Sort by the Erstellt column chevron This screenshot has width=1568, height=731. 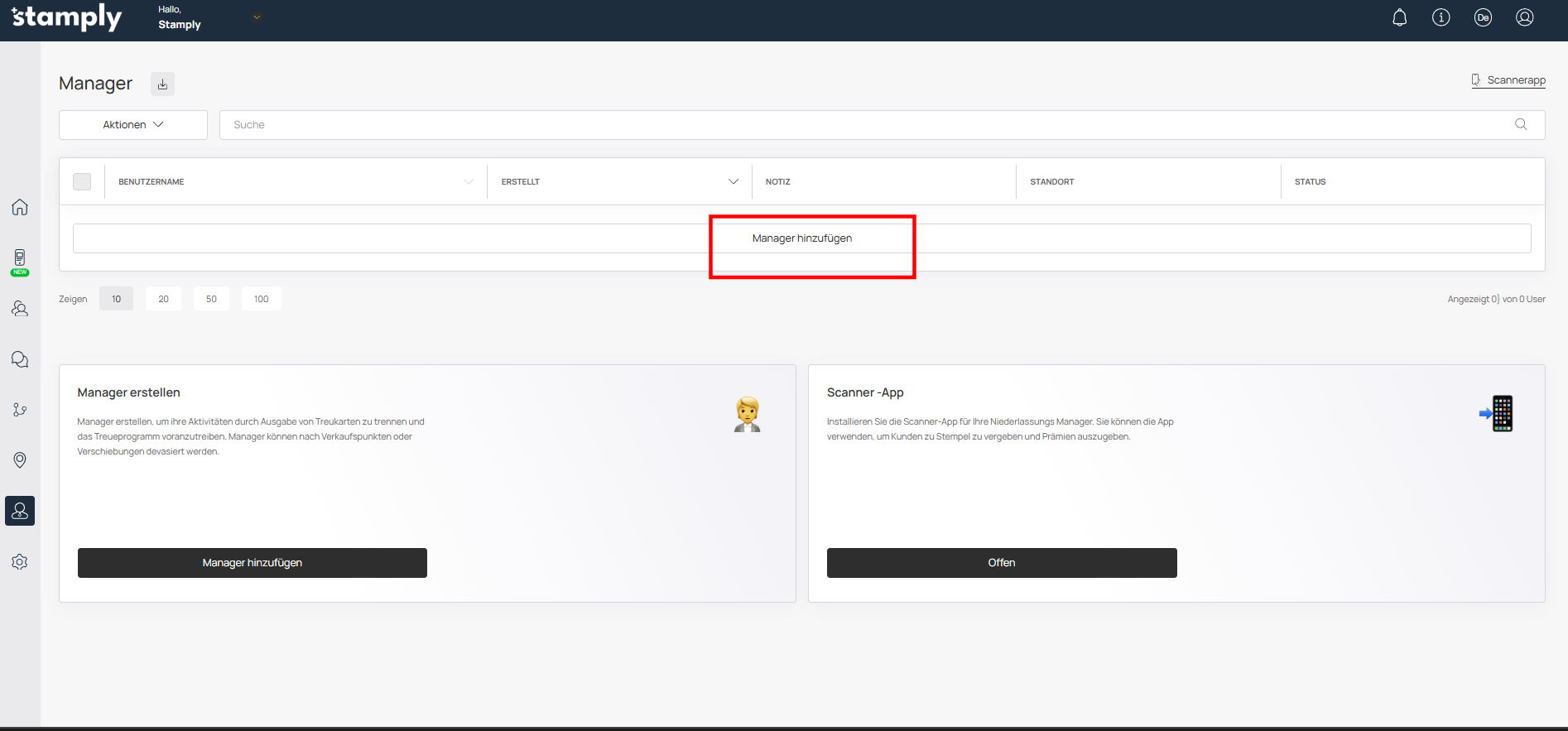pyautogui.click(x=733, y=181)
